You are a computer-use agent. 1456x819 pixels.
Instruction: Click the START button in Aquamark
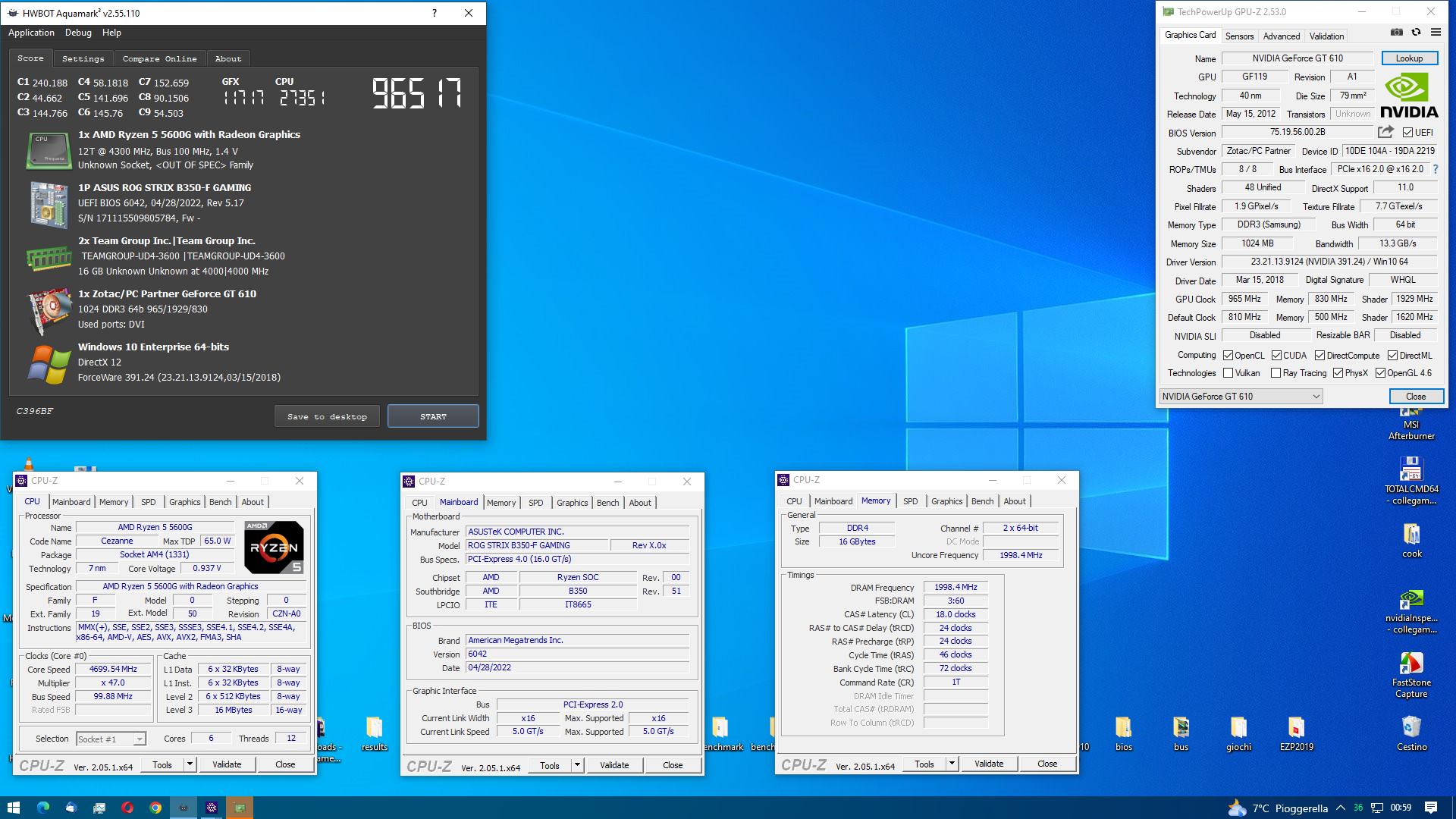433,416
